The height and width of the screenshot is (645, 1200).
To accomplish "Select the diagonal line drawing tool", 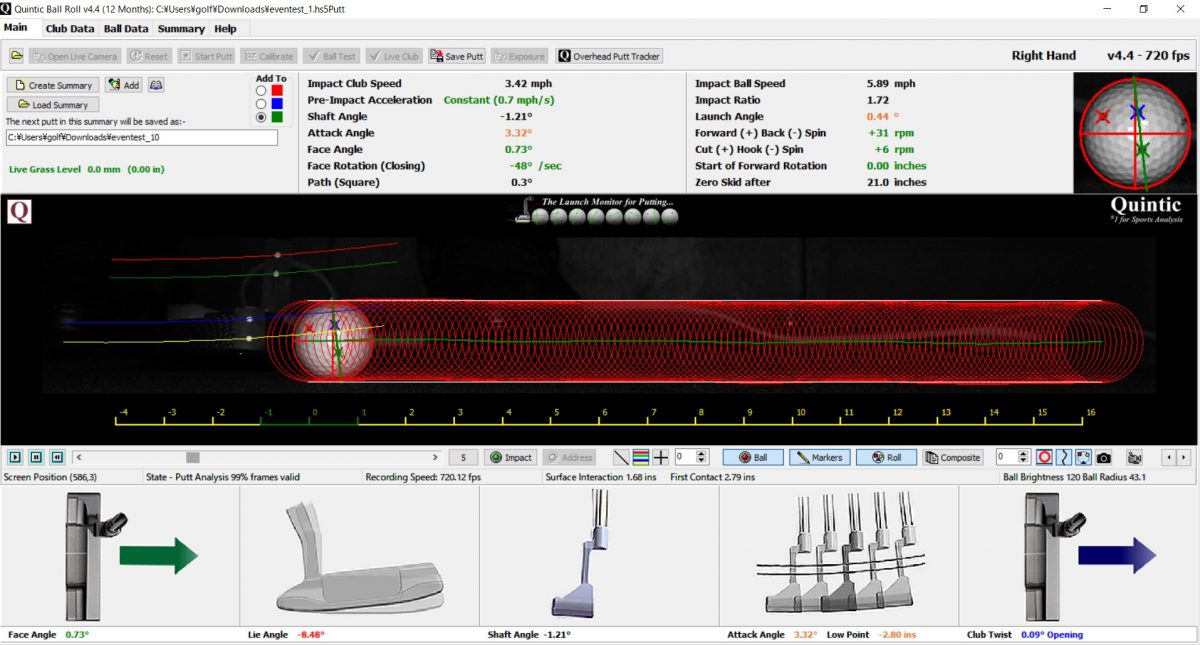I will [x=622, y=457].
